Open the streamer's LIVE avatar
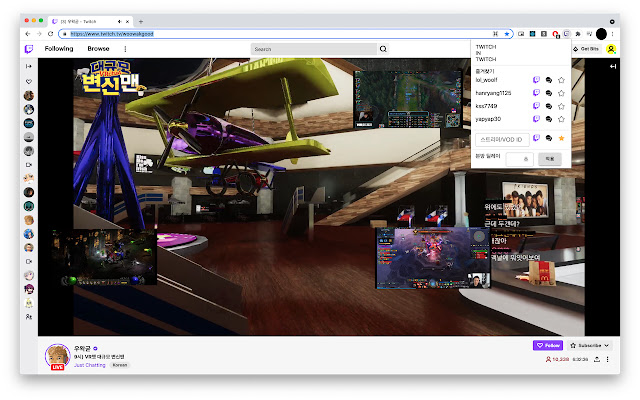 point(57,356)
